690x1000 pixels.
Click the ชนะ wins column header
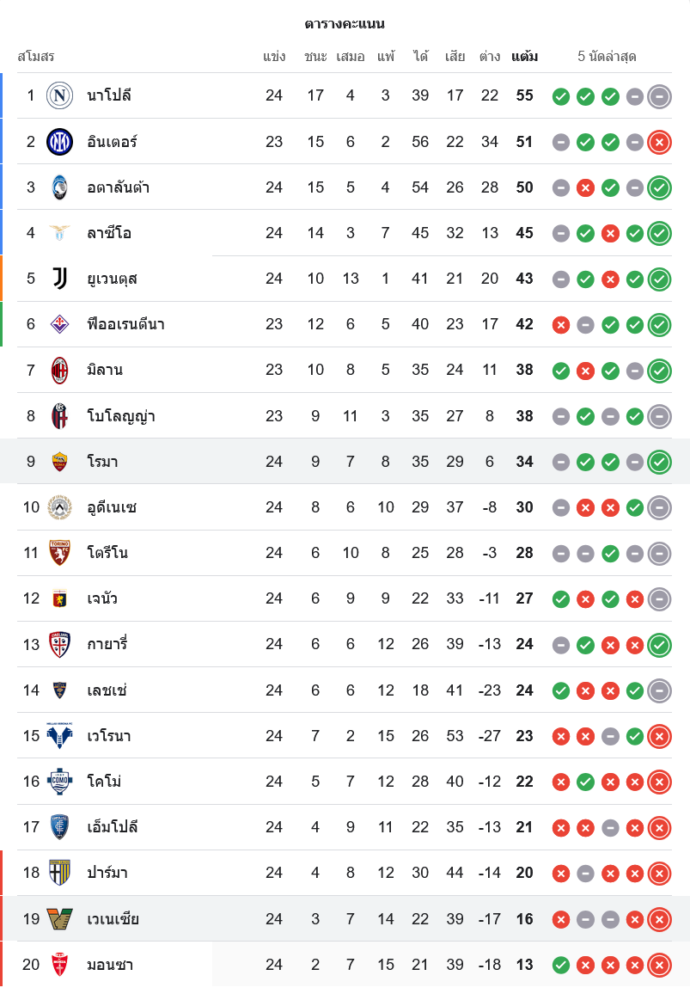tap(316, 56)
